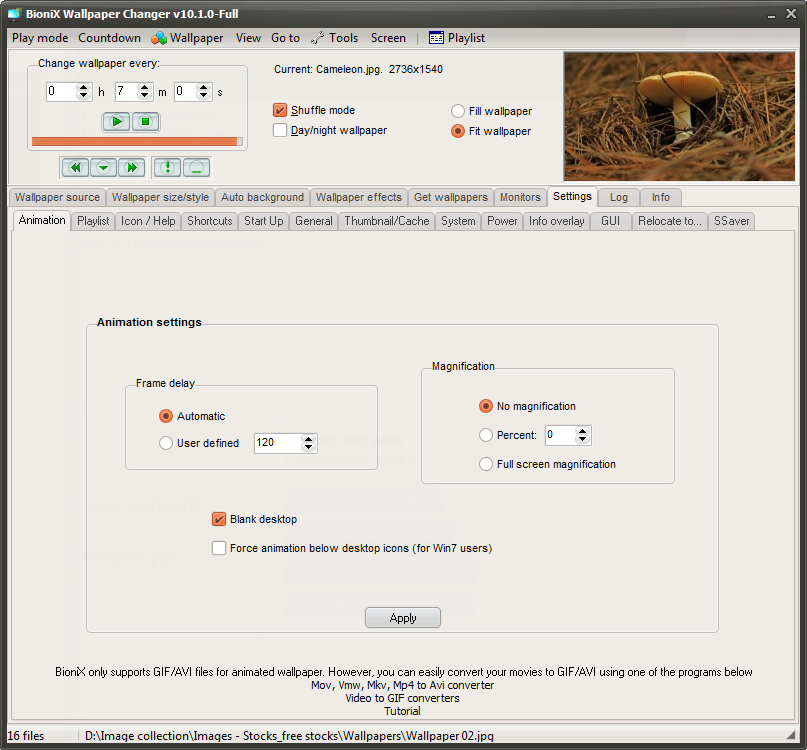Toggle Shuffle mode checkbox
This screenshot has width=807, height=750.
[279, 110]
